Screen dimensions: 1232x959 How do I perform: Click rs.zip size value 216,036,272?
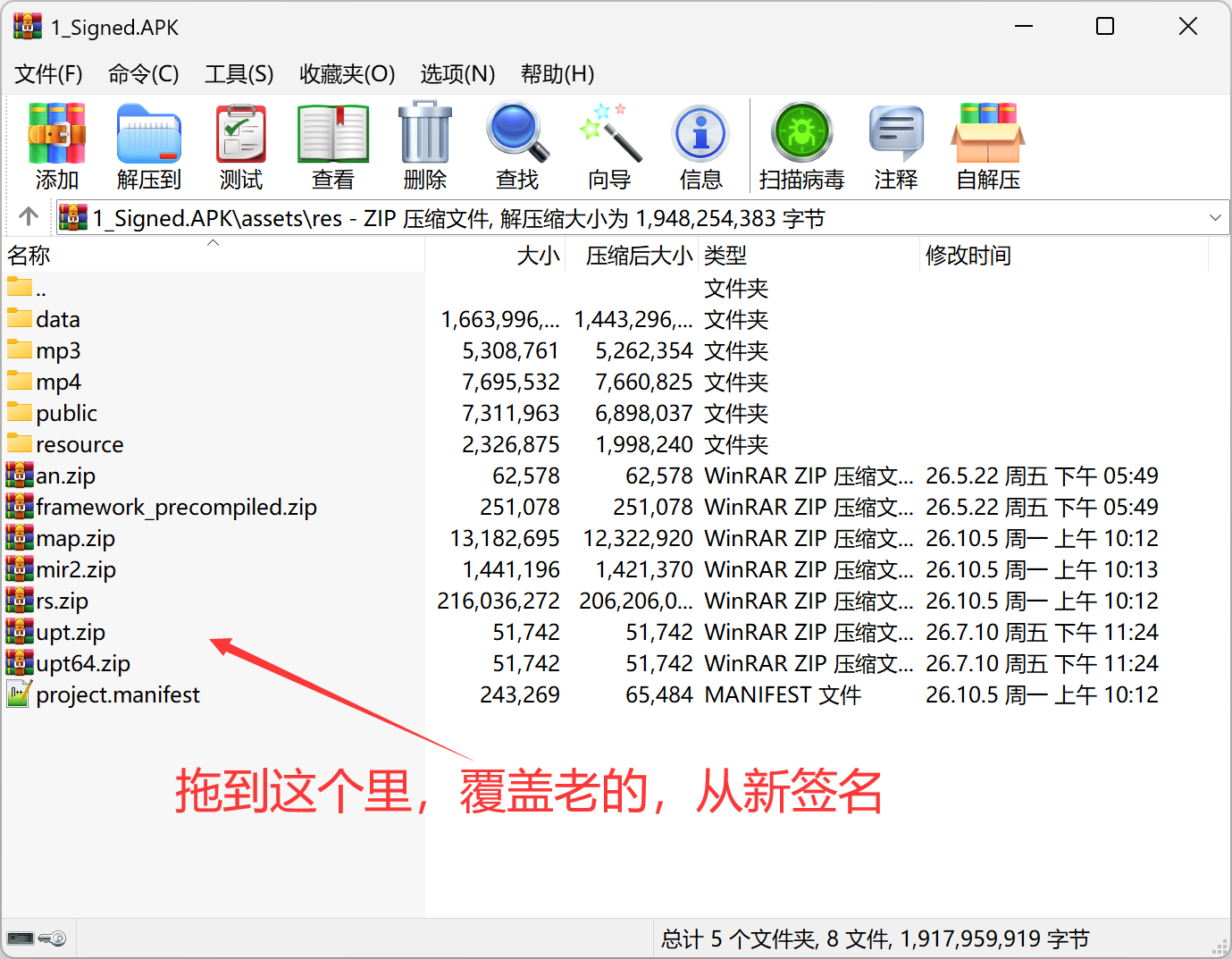499,601
